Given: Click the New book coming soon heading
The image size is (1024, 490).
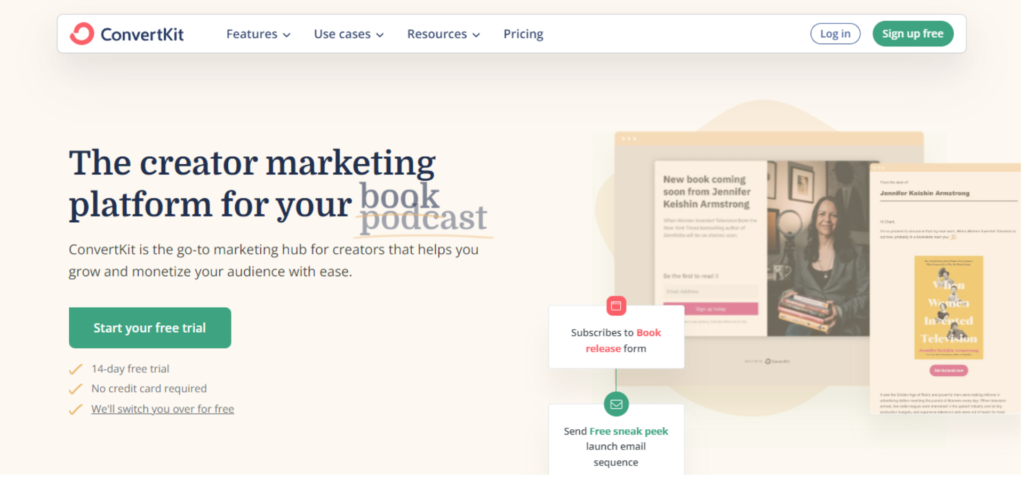Looking at the screenshot, I should [x=707, y=191].
